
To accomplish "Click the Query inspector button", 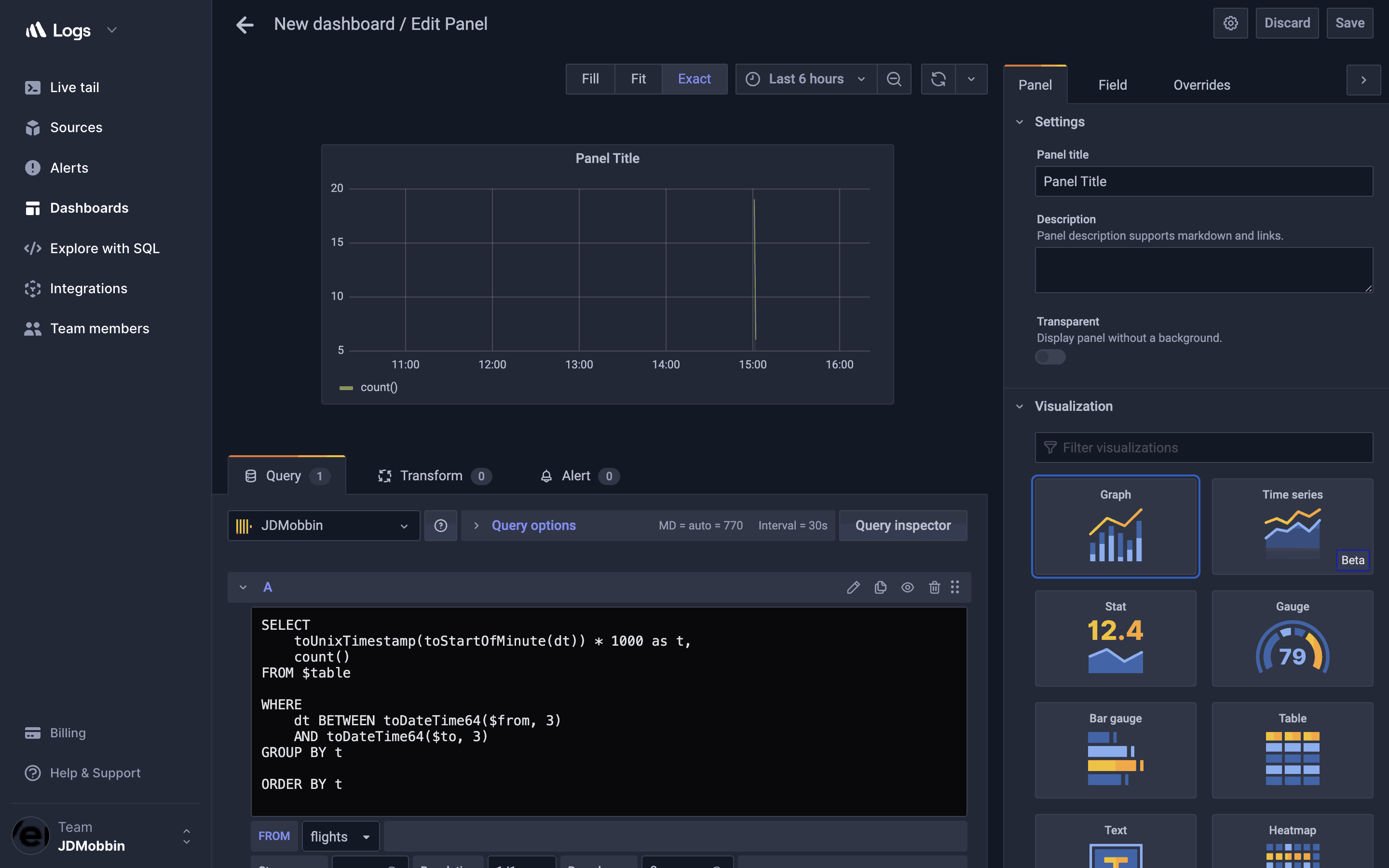I will tap(902, 525).
